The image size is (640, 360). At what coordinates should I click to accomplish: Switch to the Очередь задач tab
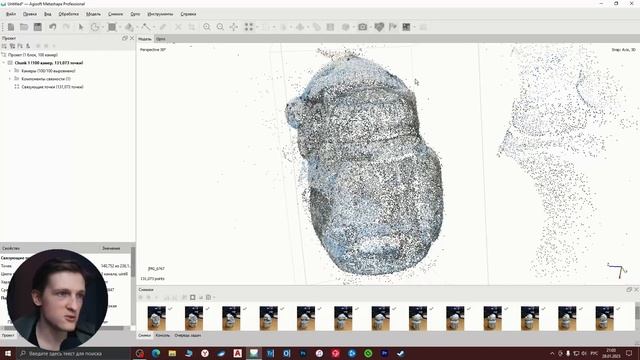click(x=188, y=335)
